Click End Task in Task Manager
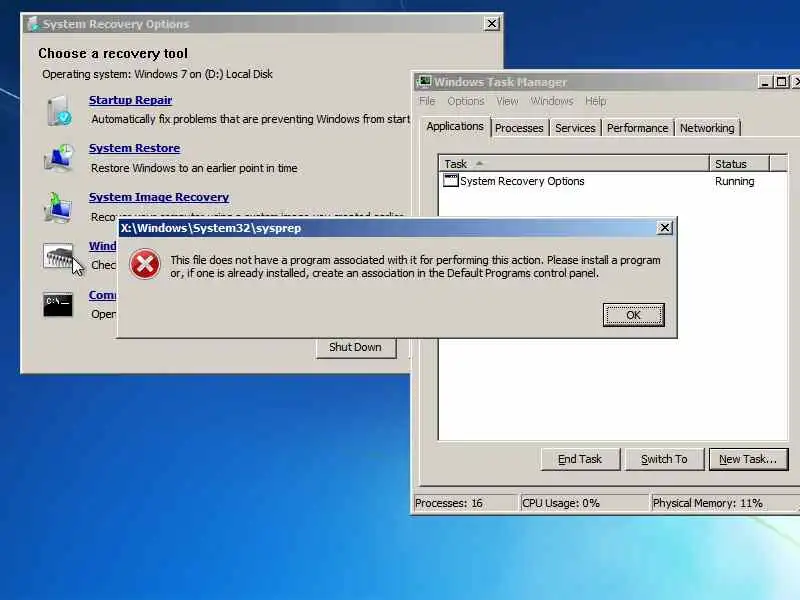This screenshot has height=600, width=800. (580, 459)
